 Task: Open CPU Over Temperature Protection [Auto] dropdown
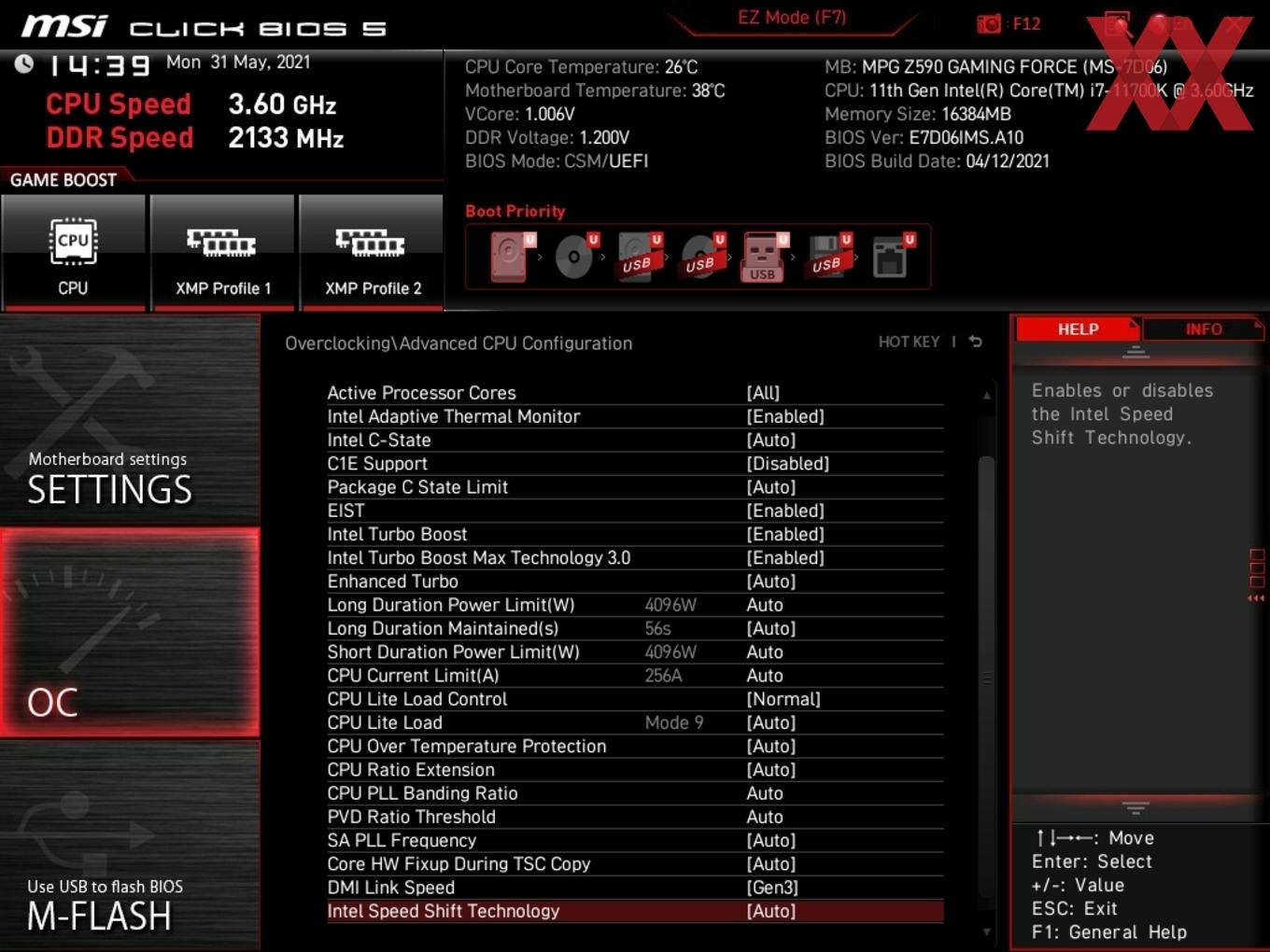(x=771, y=746)
